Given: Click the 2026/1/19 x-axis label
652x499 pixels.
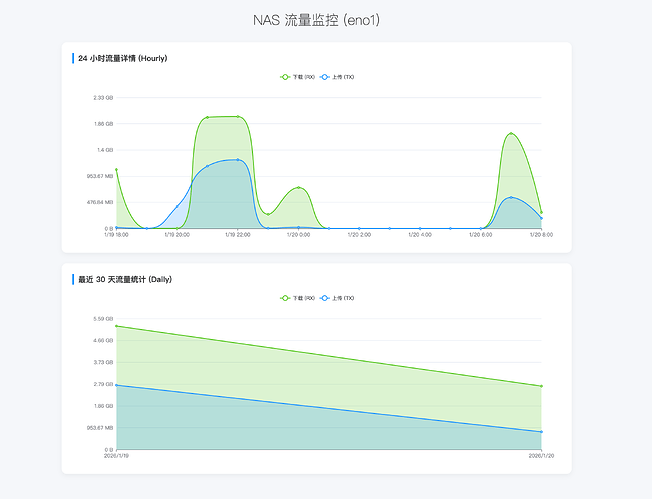Looking at the screenshot, I should pyautogui.click(x=116, y=456).
